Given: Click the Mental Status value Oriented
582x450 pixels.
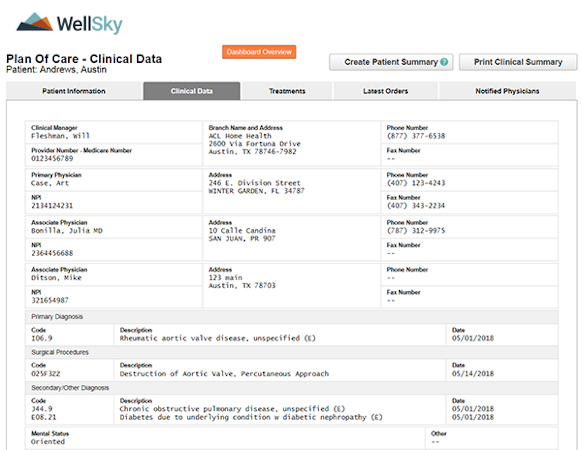Looking at the screenshot, I should (48, 442).
